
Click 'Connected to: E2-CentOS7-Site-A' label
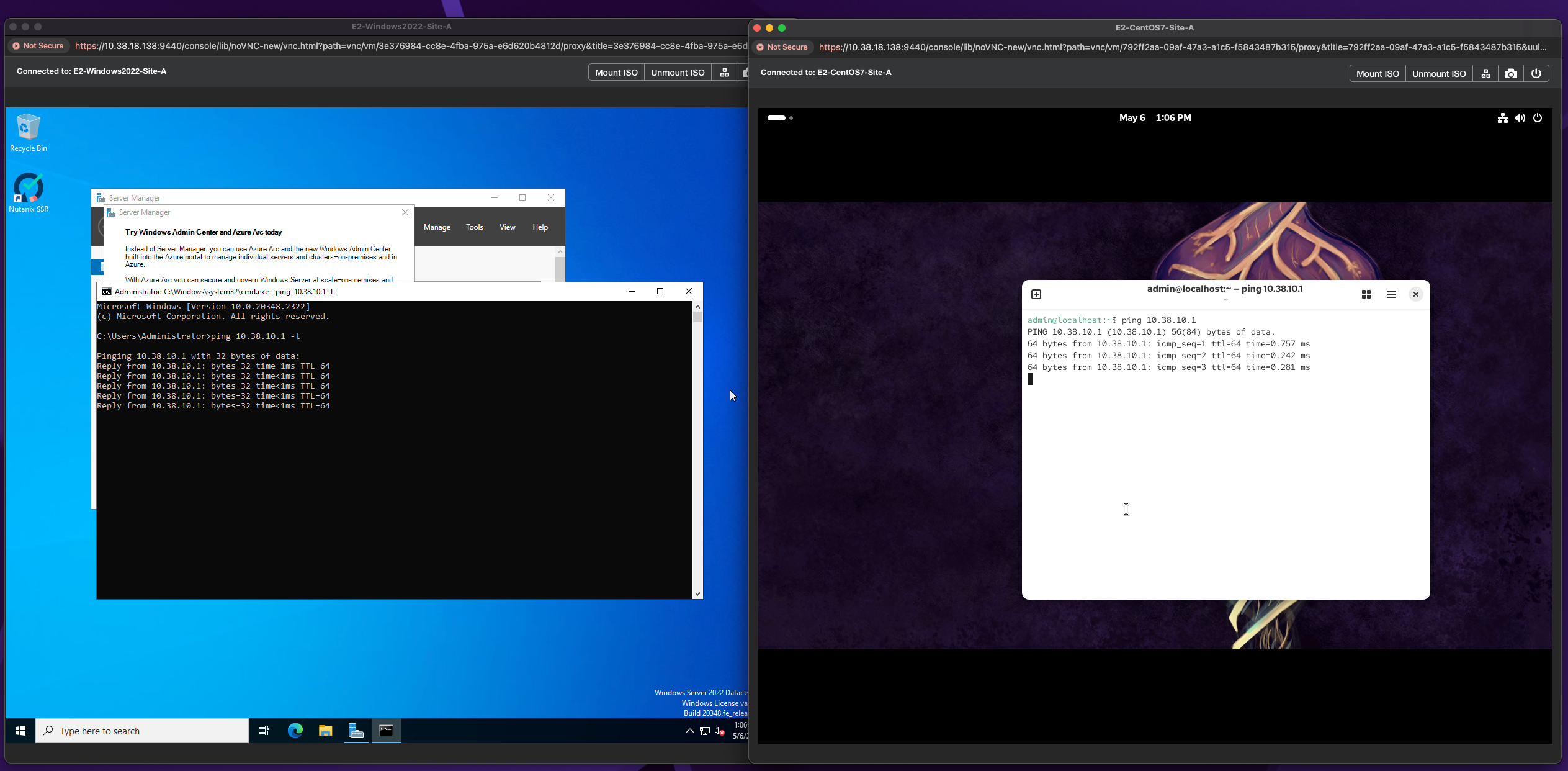(826, 73)
